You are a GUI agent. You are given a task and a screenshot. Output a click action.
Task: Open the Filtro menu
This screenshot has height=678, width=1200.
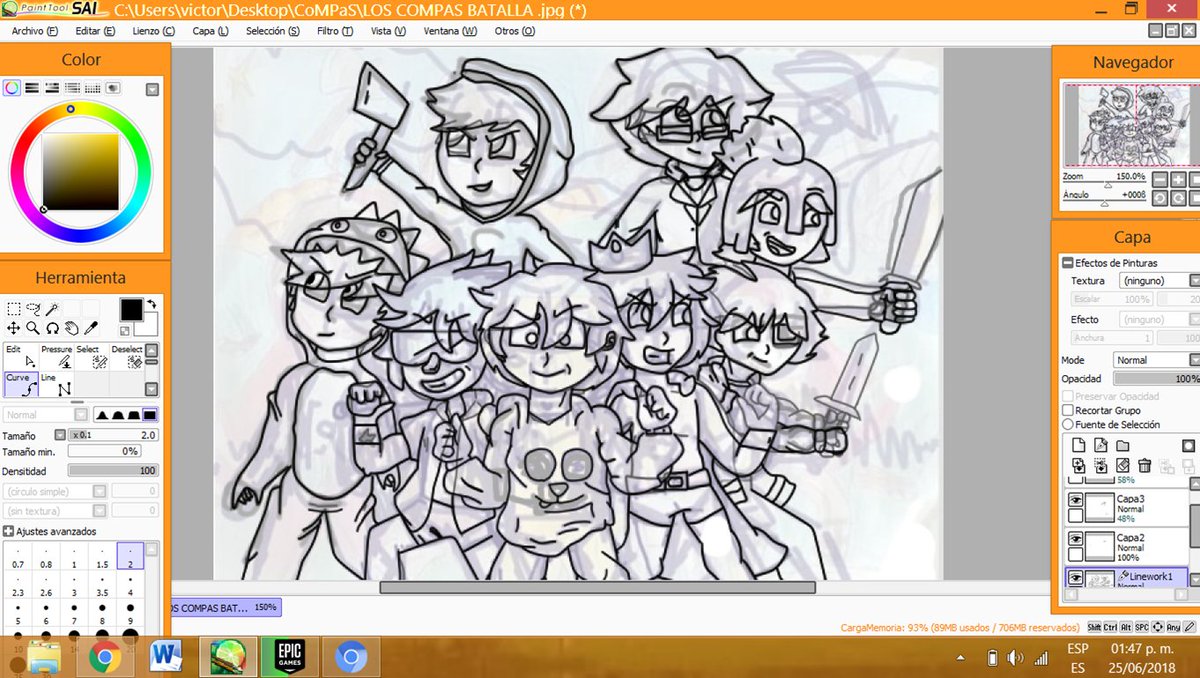click(x=335, y=31)
